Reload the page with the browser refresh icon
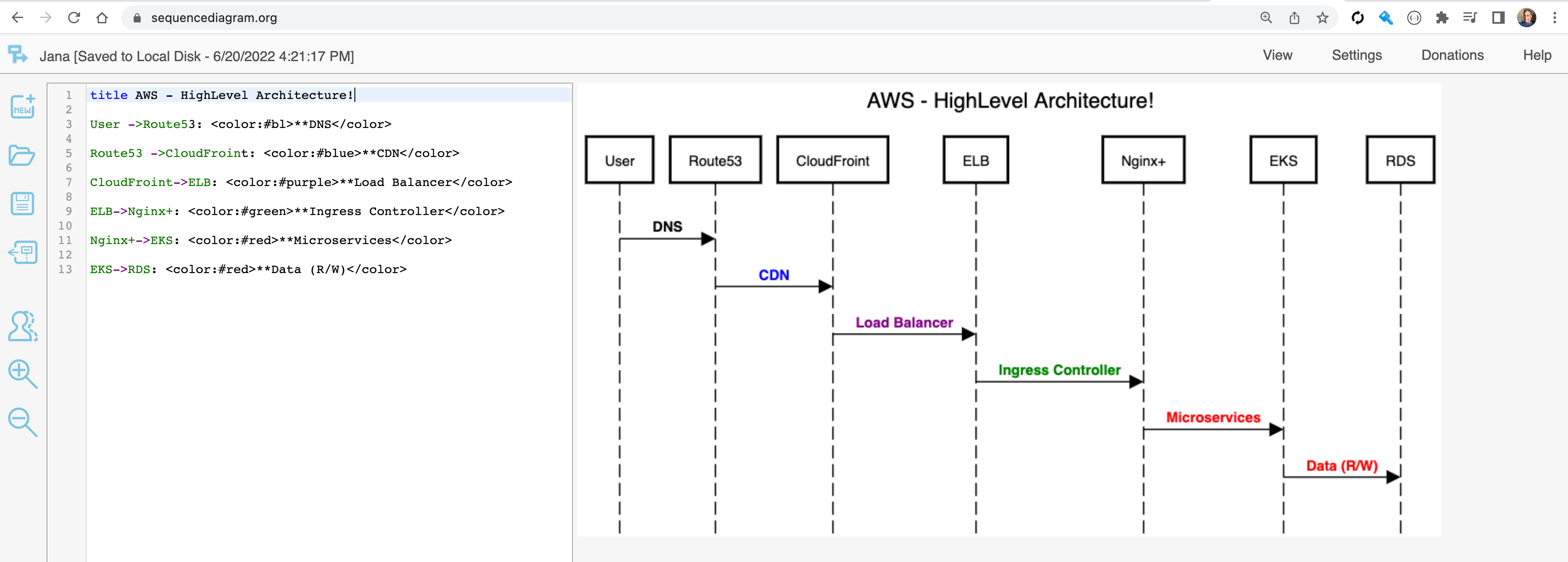This screenshot has height=562, width=1568. 74,18
